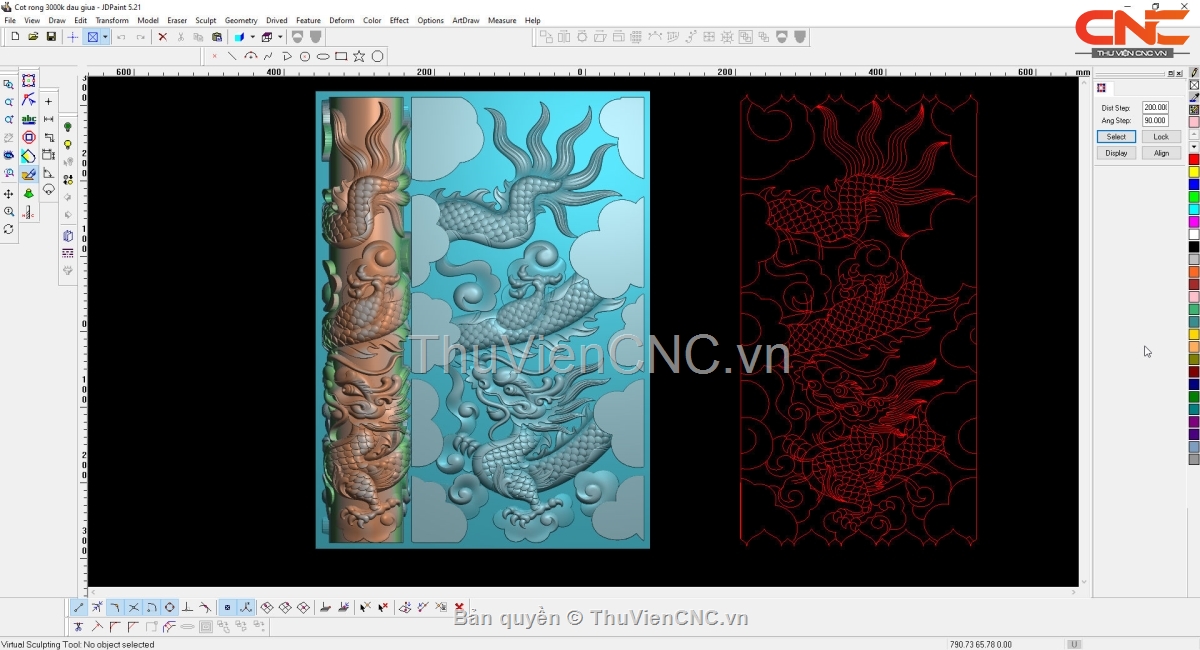The width and height of the screenshot is (1200, 650).
Task: Select the ellipse drawing tool
Action: pyautogui.click(x=323, y=56)
